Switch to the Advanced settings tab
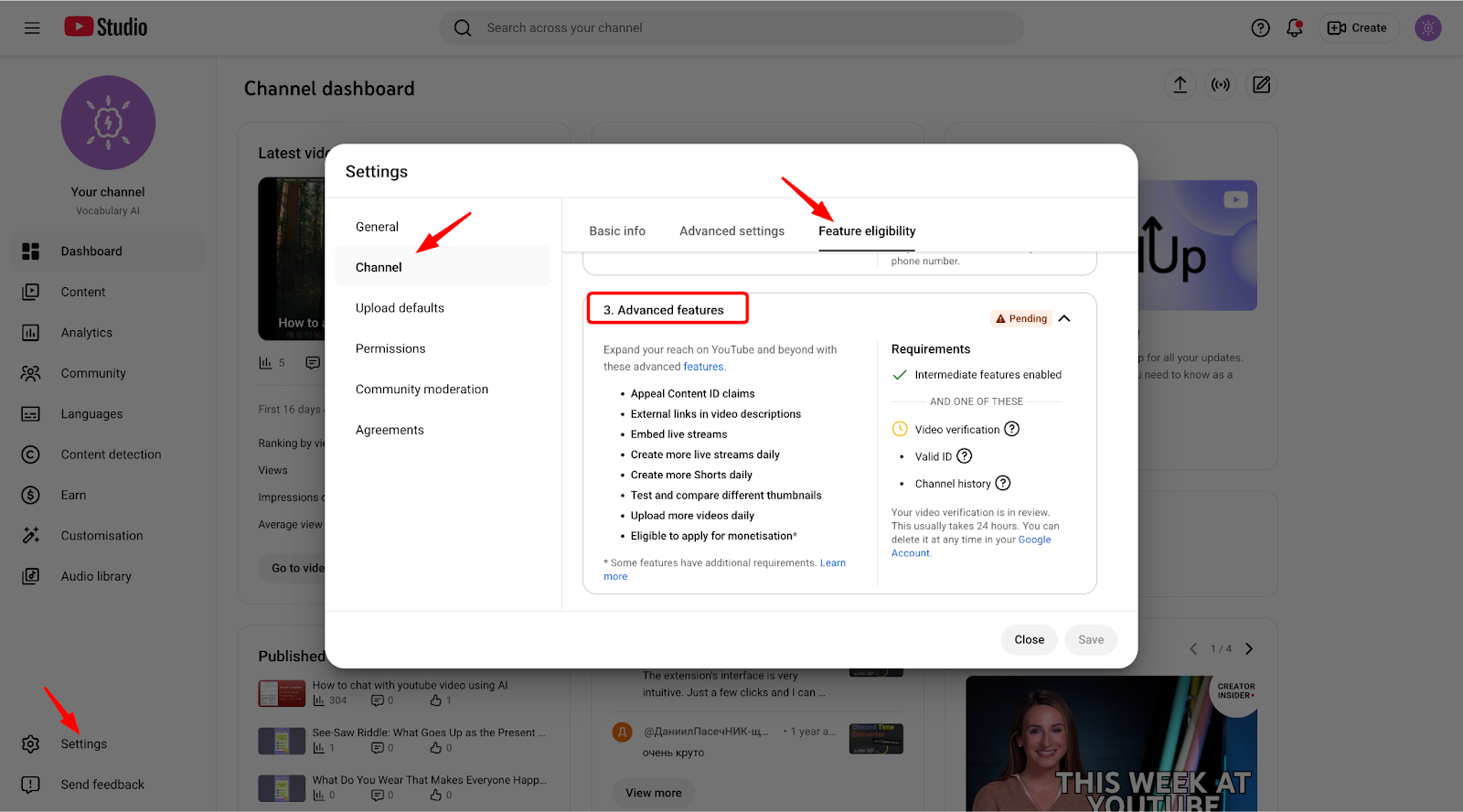Image resolution: width=1463 pixels, height=812 pixels. tap(731, 231)
